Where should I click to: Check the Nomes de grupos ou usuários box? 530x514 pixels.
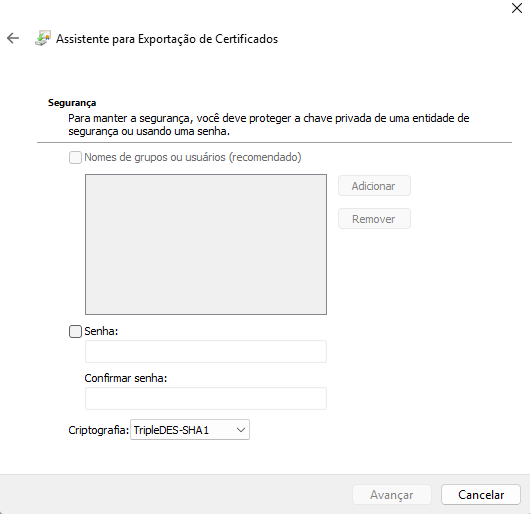[75, 157]
